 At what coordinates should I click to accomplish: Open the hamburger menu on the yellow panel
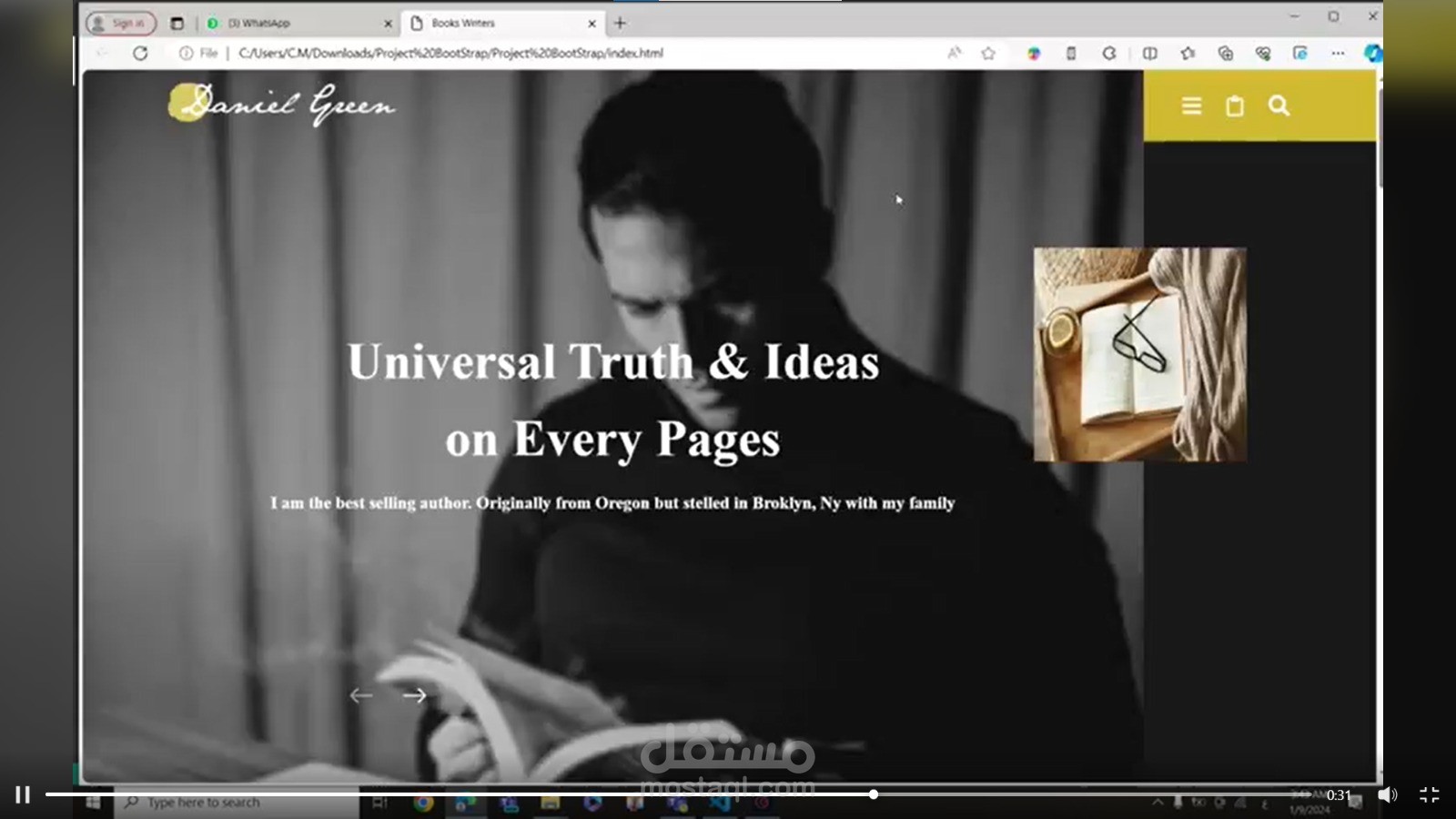coord(1191,106)
